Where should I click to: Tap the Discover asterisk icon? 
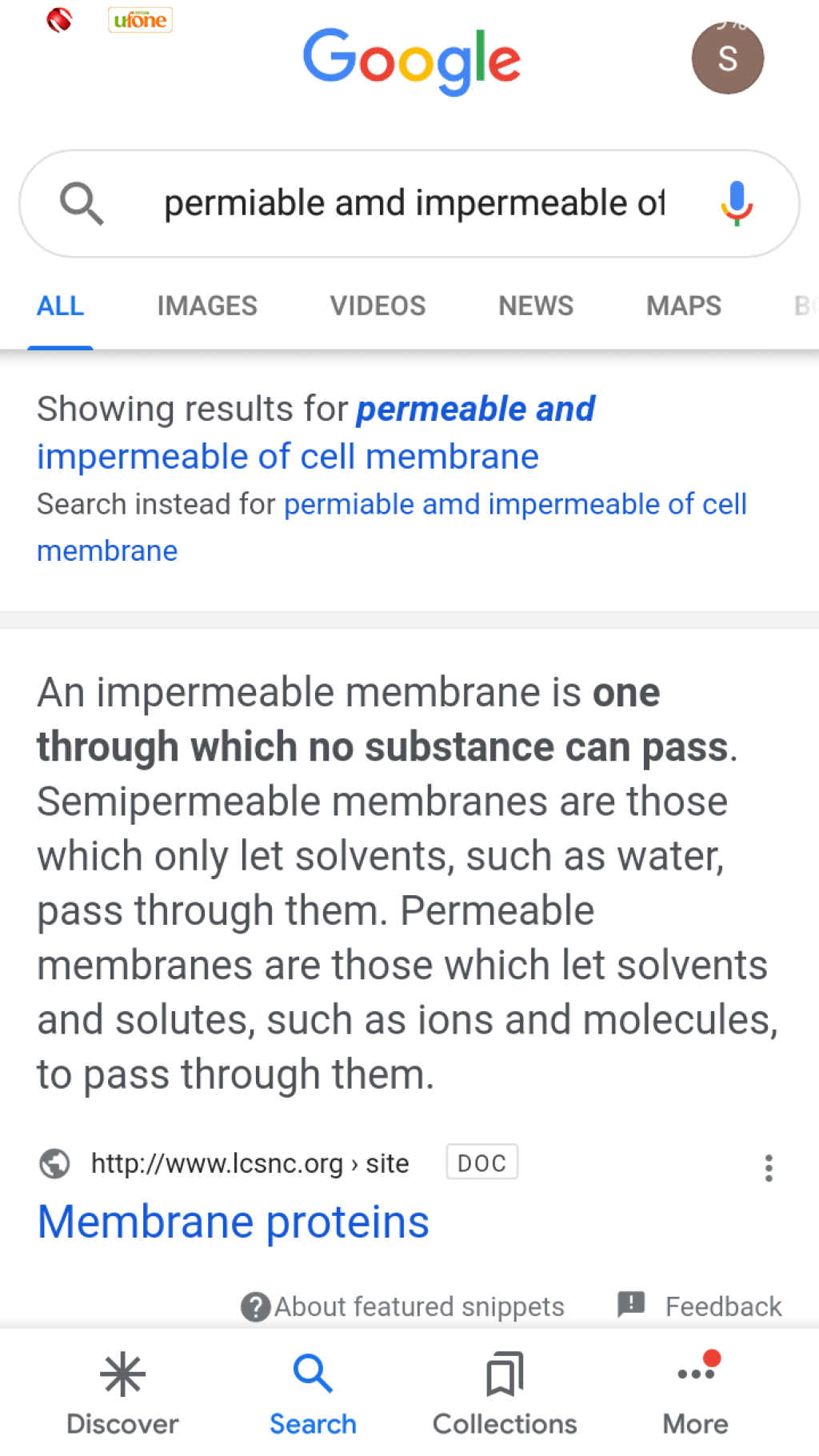point(122,1374)
